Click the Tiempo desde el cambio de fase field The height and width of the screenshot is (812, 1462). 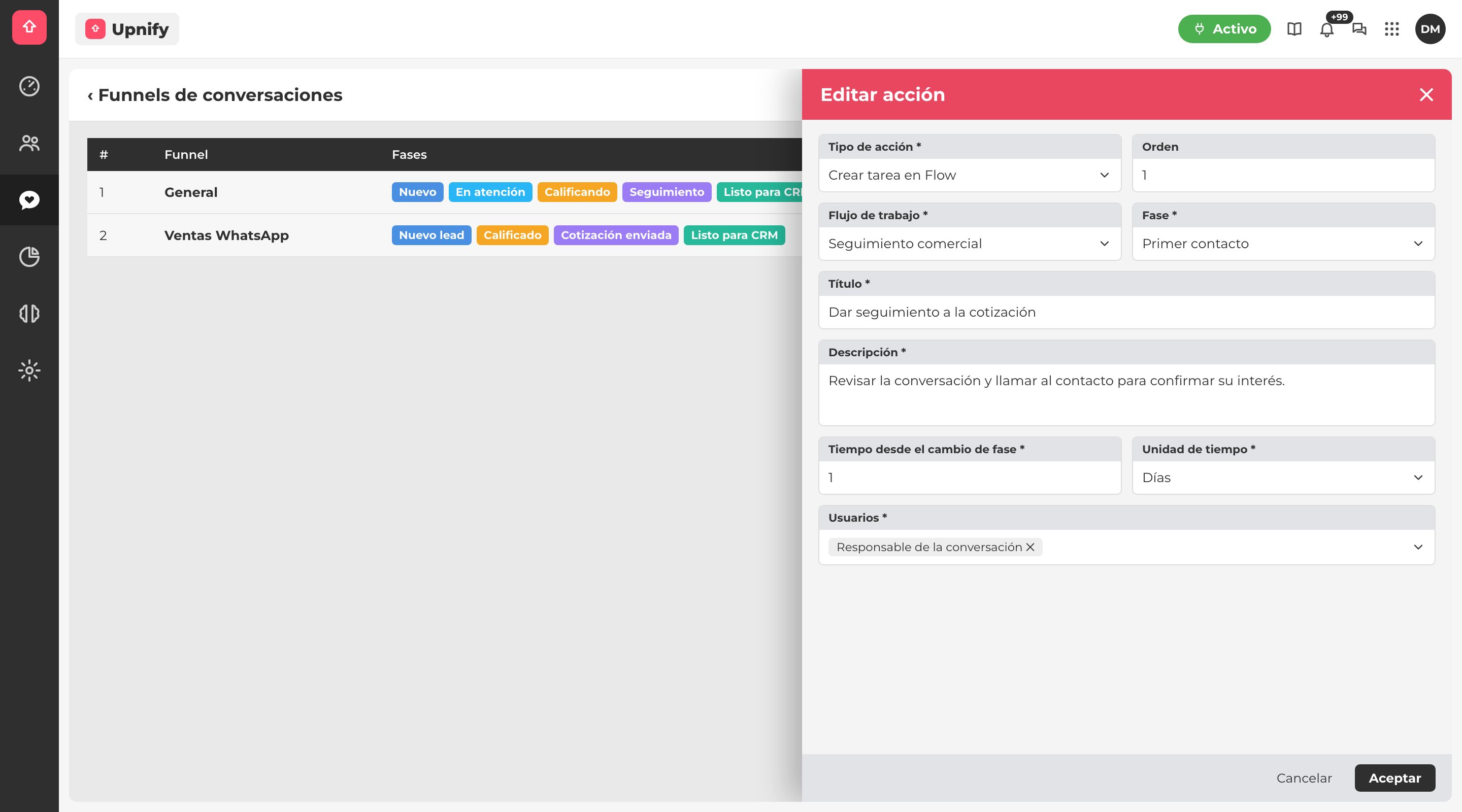(970, 478)
